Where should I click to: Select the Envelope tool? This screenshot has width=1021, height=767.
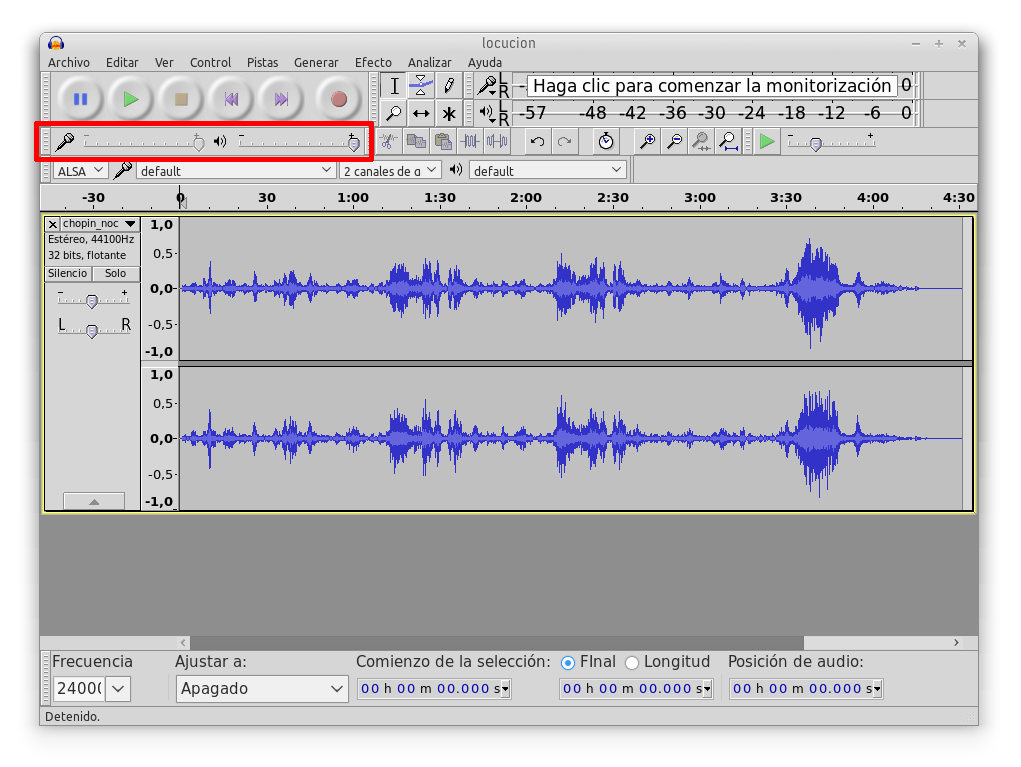tap(421, 85)
